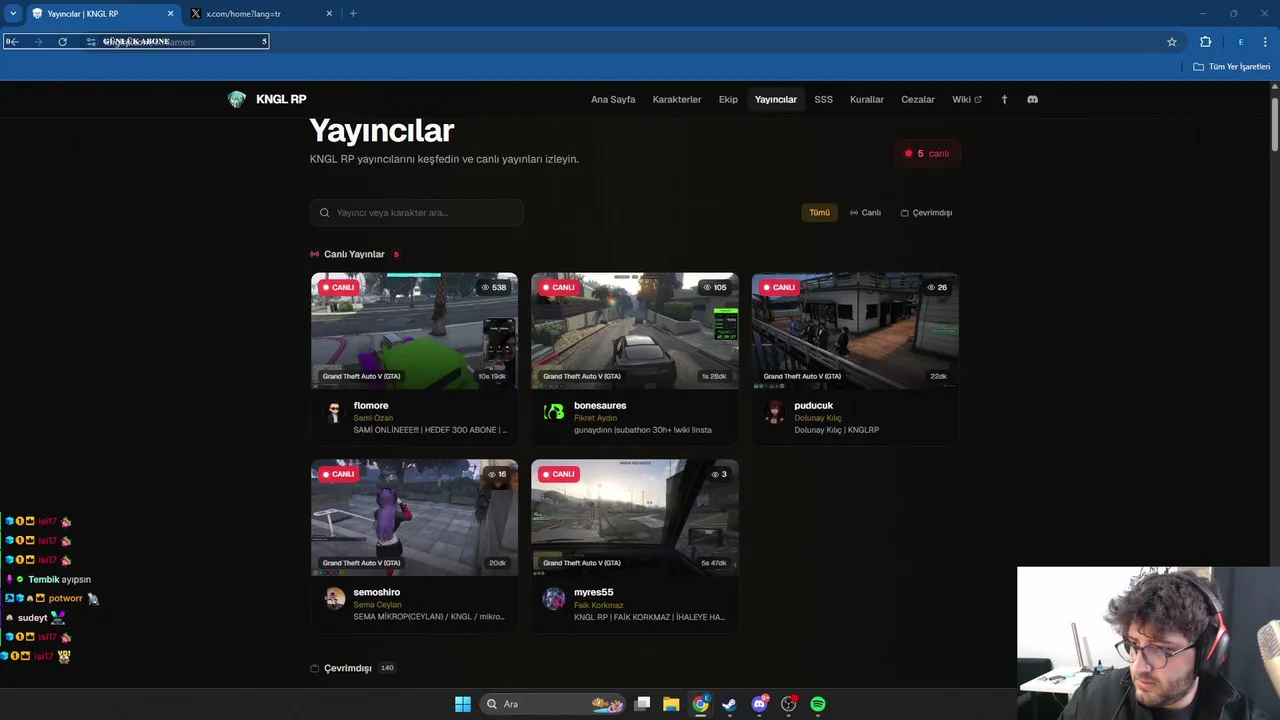This screenshot has height=720, width=1280.
Task: Open semoshiro's live stream thumbnail
Action: [x=414, y=517]
